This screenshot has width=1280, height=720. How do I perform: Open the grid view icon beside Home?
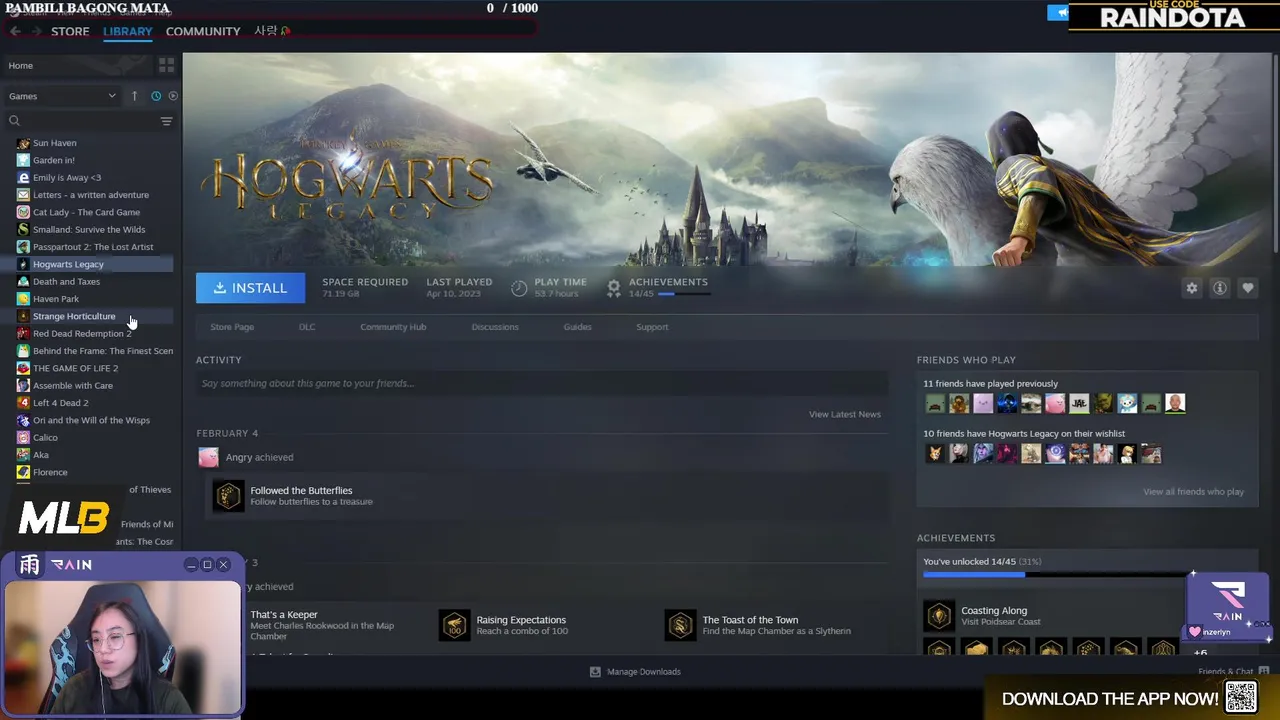166,65
